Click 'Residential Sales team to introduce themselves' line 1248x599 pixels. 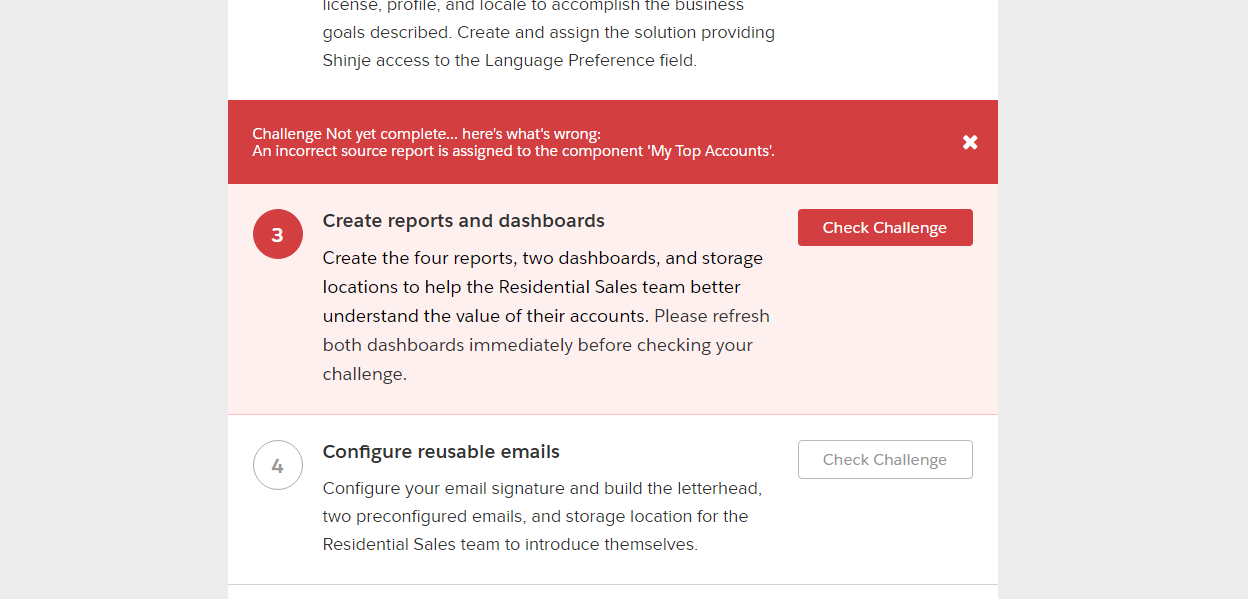510,545
